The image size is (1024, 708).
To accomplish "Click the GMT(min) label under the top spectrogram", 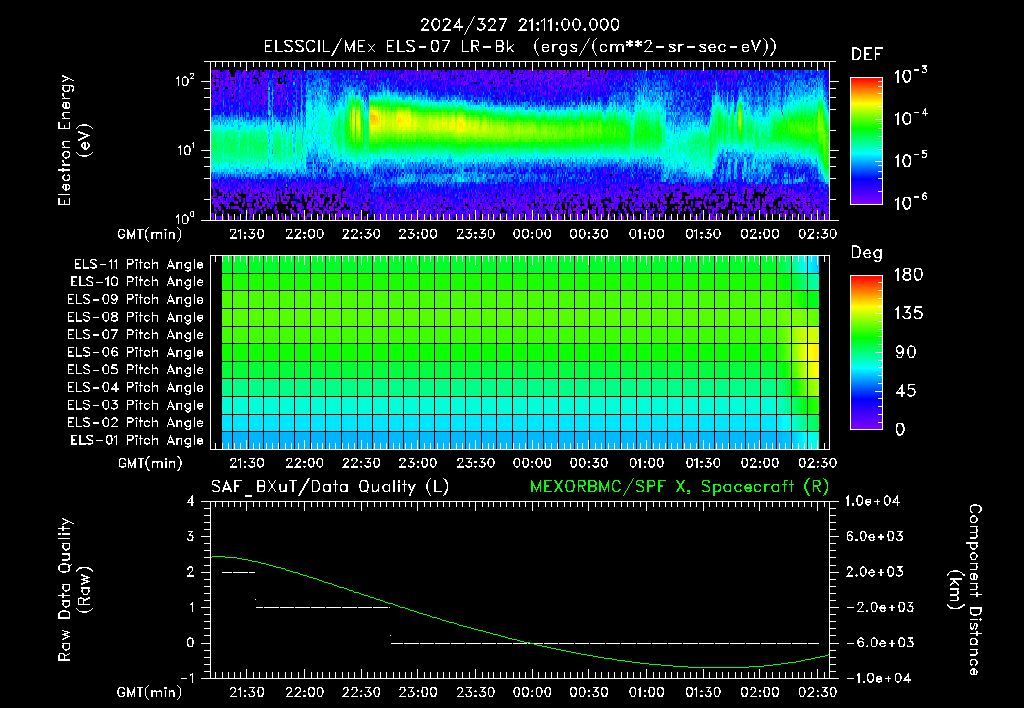I will 150,234.
